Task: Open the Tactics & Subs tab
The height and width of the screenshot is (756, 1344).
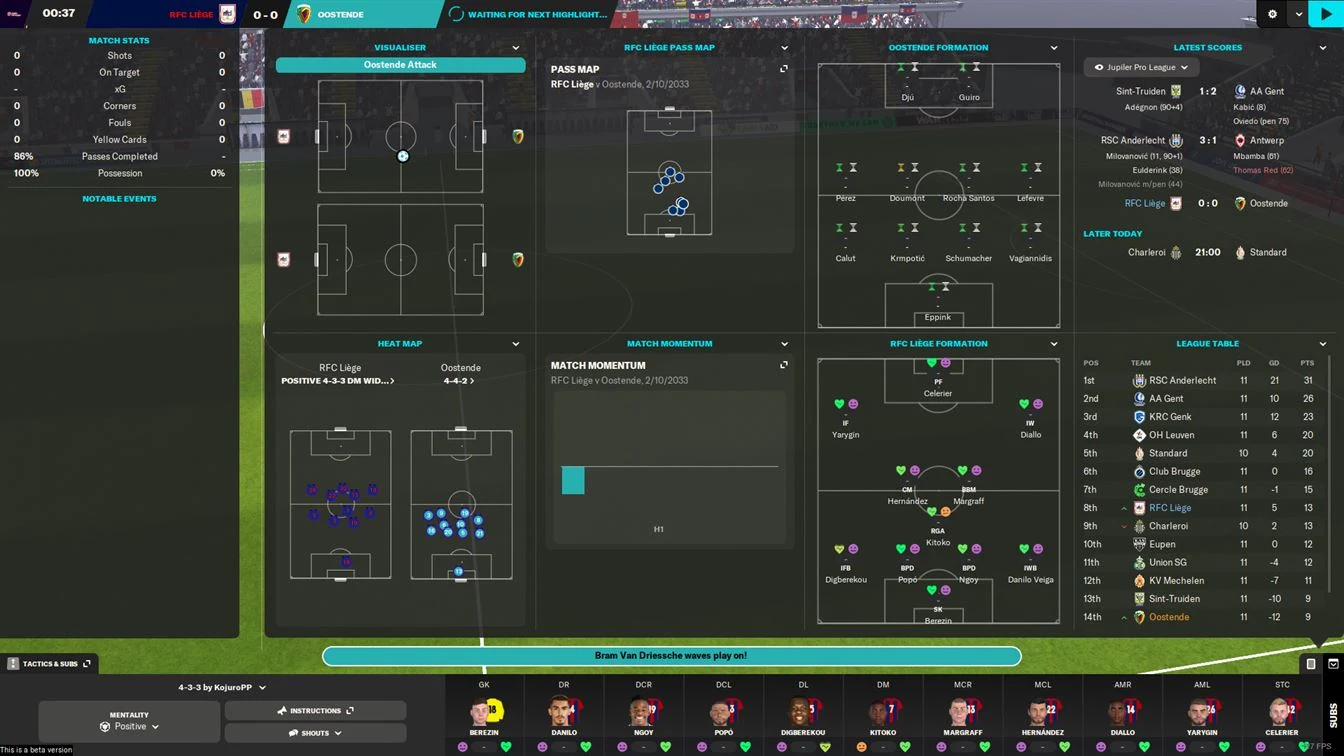Action: (49, 664)
